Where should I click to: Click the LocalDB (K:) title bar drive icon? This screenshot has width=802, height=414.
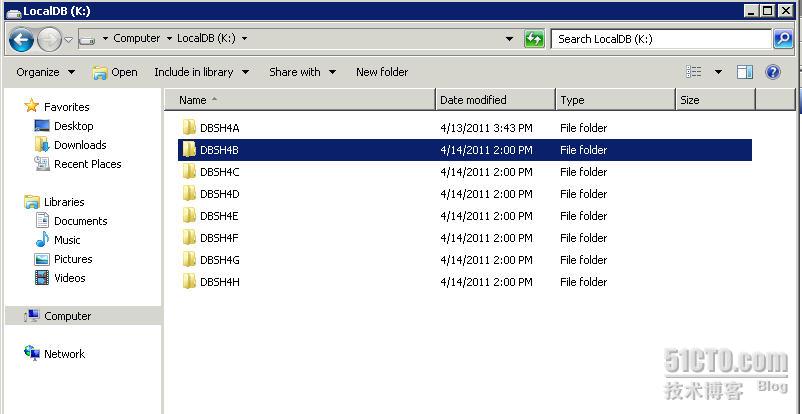click(x=13, y=12)
